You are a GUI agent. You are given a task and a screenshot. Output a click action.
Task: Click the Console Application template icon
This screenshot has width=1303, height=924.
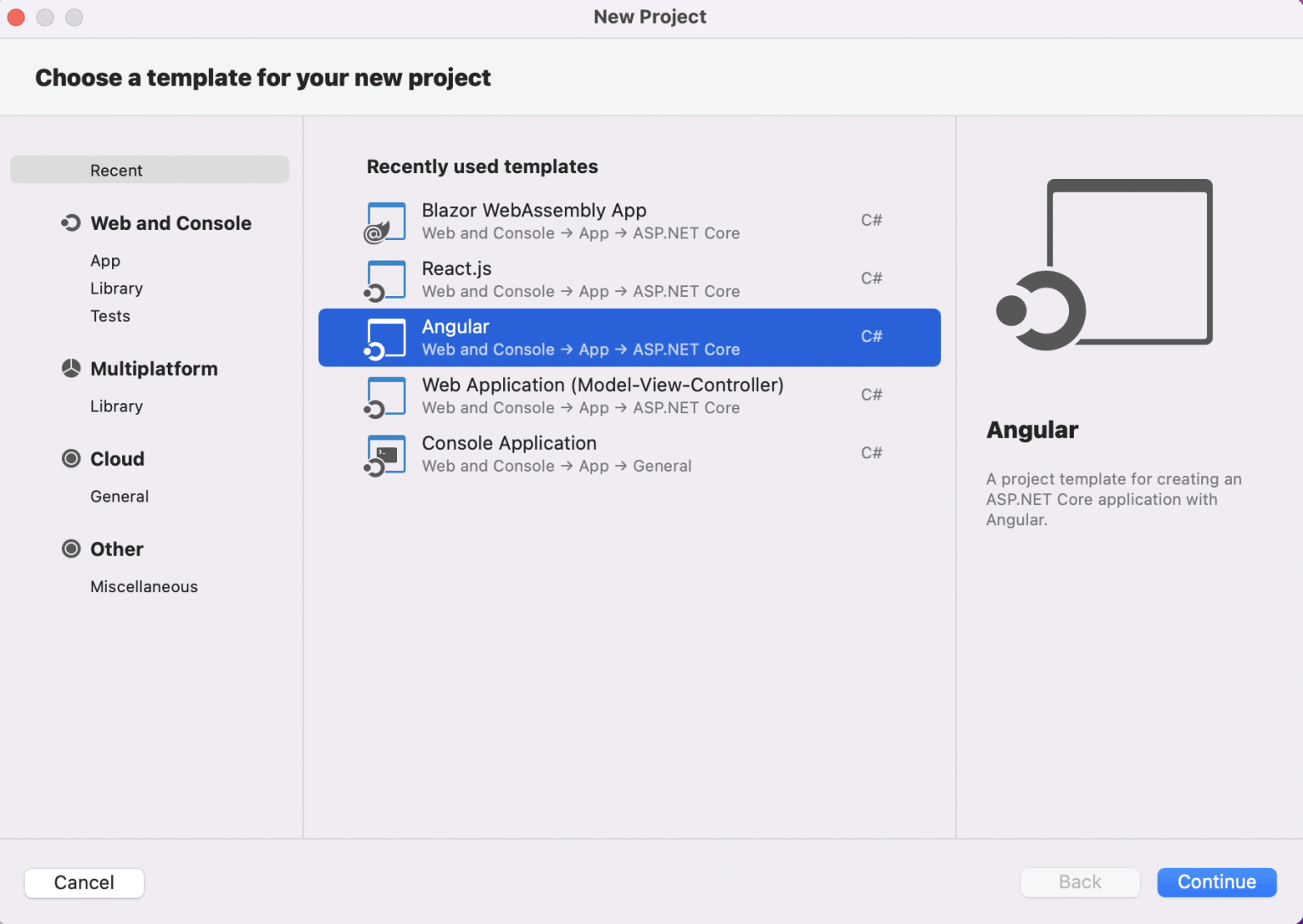385,455
